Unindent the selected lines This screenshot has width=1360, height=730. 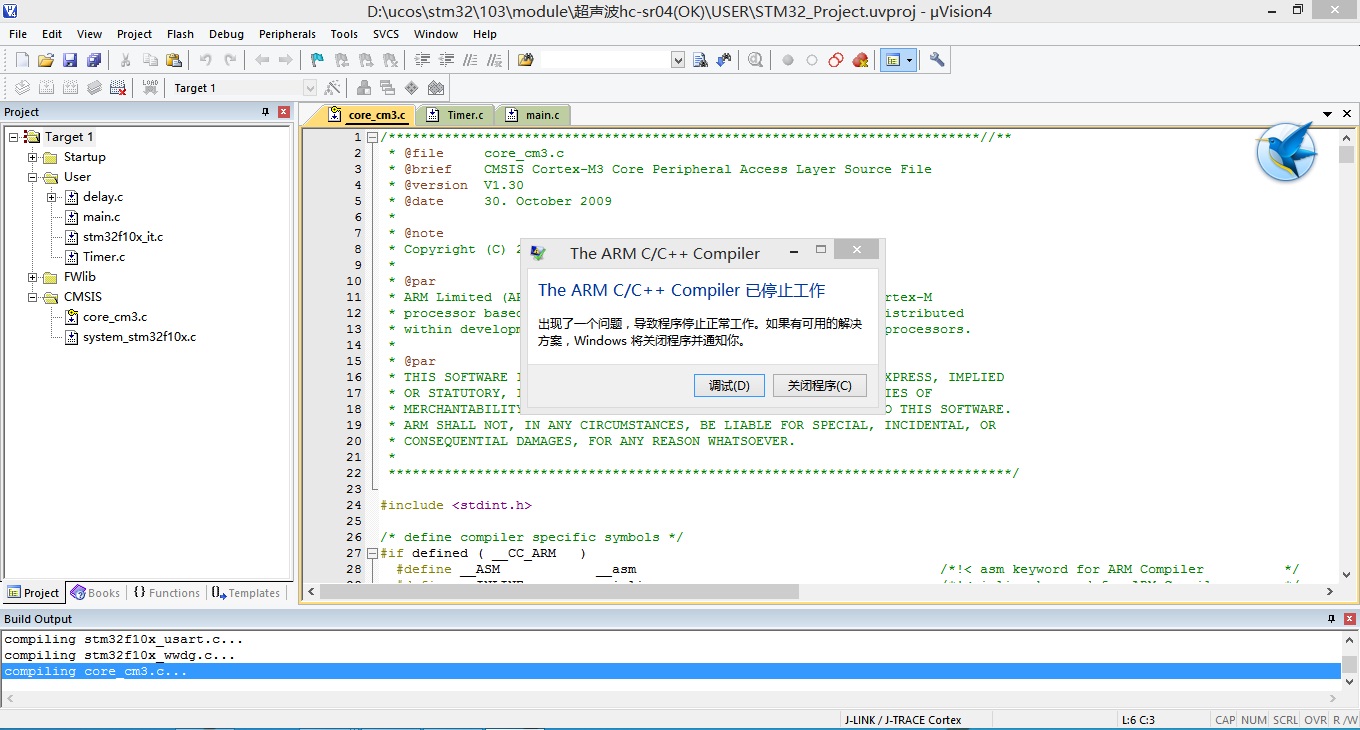446,60
